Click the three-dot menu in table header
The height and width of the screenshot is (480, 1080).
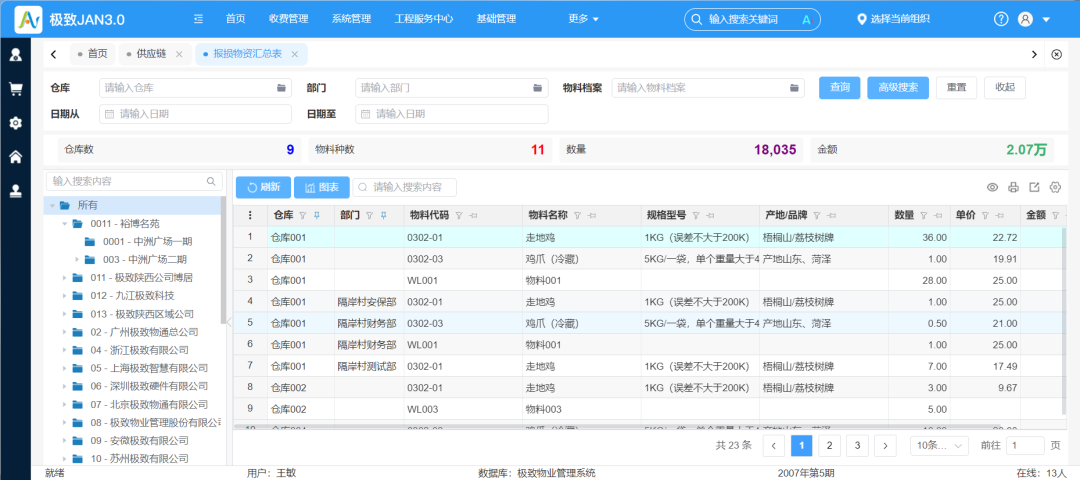click(250, 216)
